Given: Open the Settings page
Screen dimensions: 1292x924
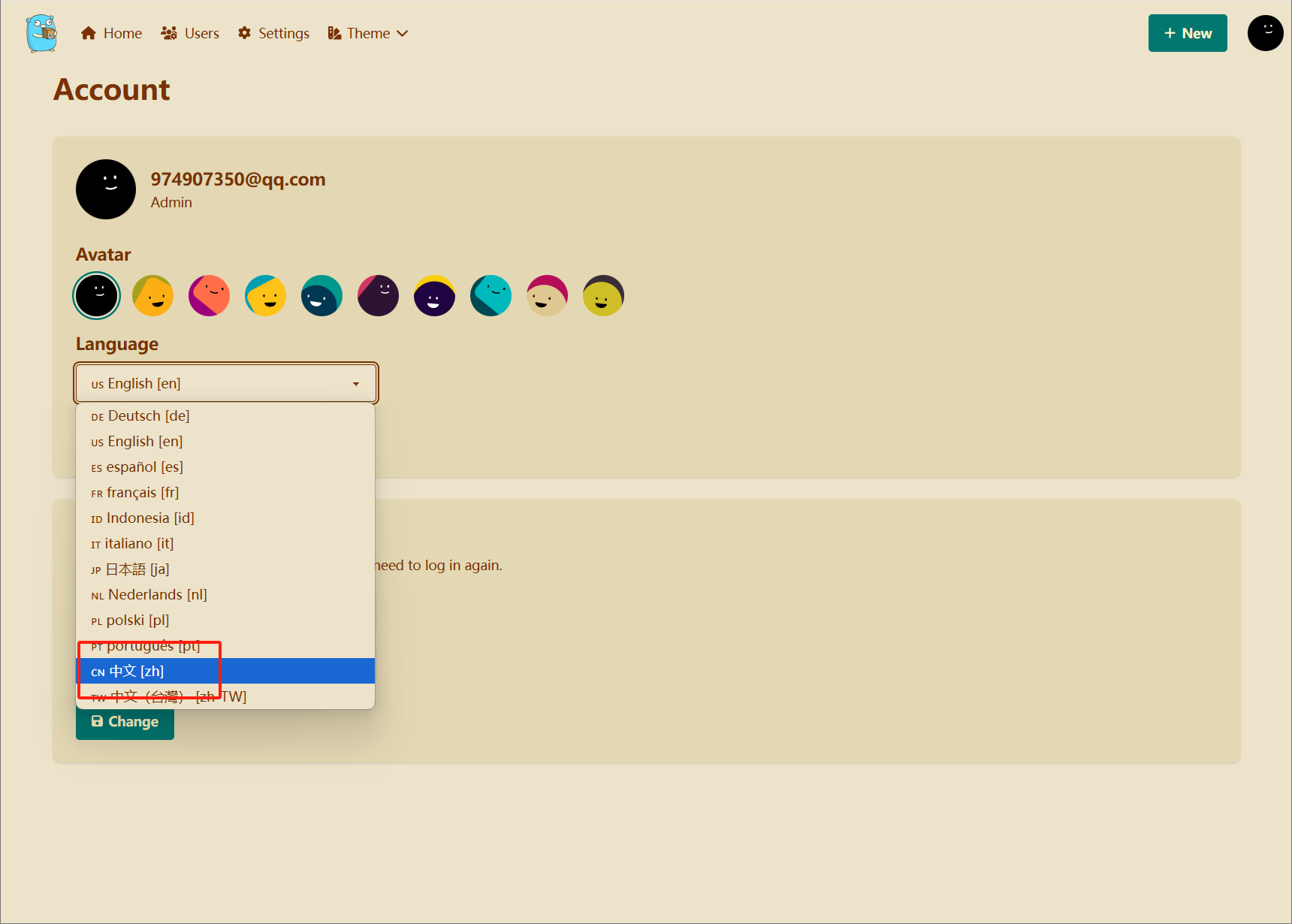Looking at the screenshot, I should pos(274,33).
